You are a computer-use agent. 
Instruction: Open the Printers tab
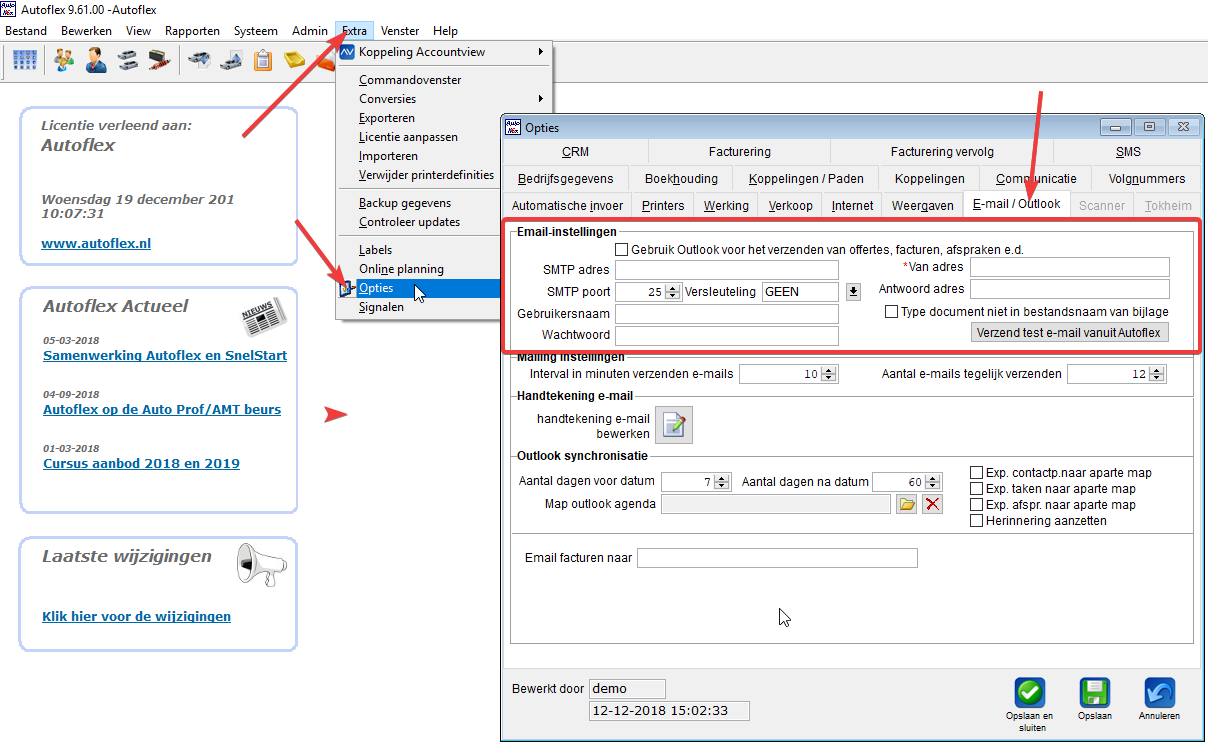click(x=663, y=206)
